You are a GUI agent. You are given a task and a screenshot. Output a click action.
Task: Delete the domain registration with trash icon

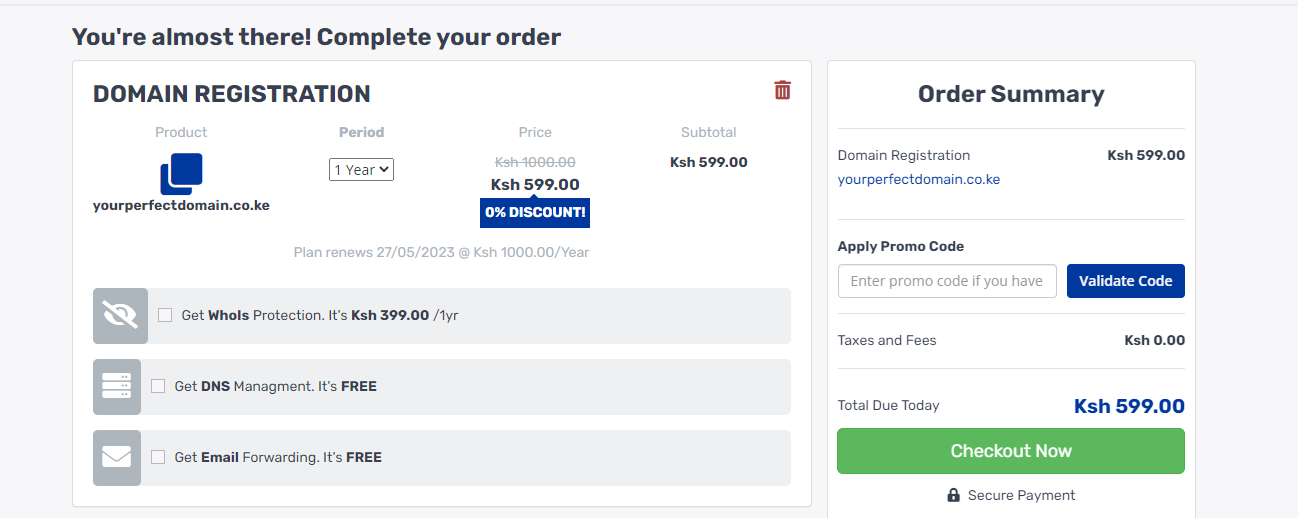click(782, 91)
